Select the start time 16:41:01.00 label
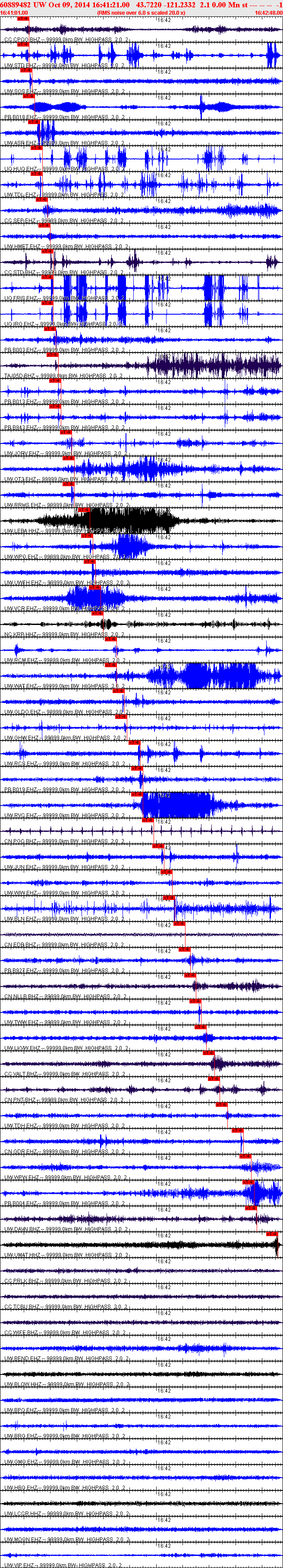Image resolution: width=283 pixels, height=1568 pixels. pos(14,12)
